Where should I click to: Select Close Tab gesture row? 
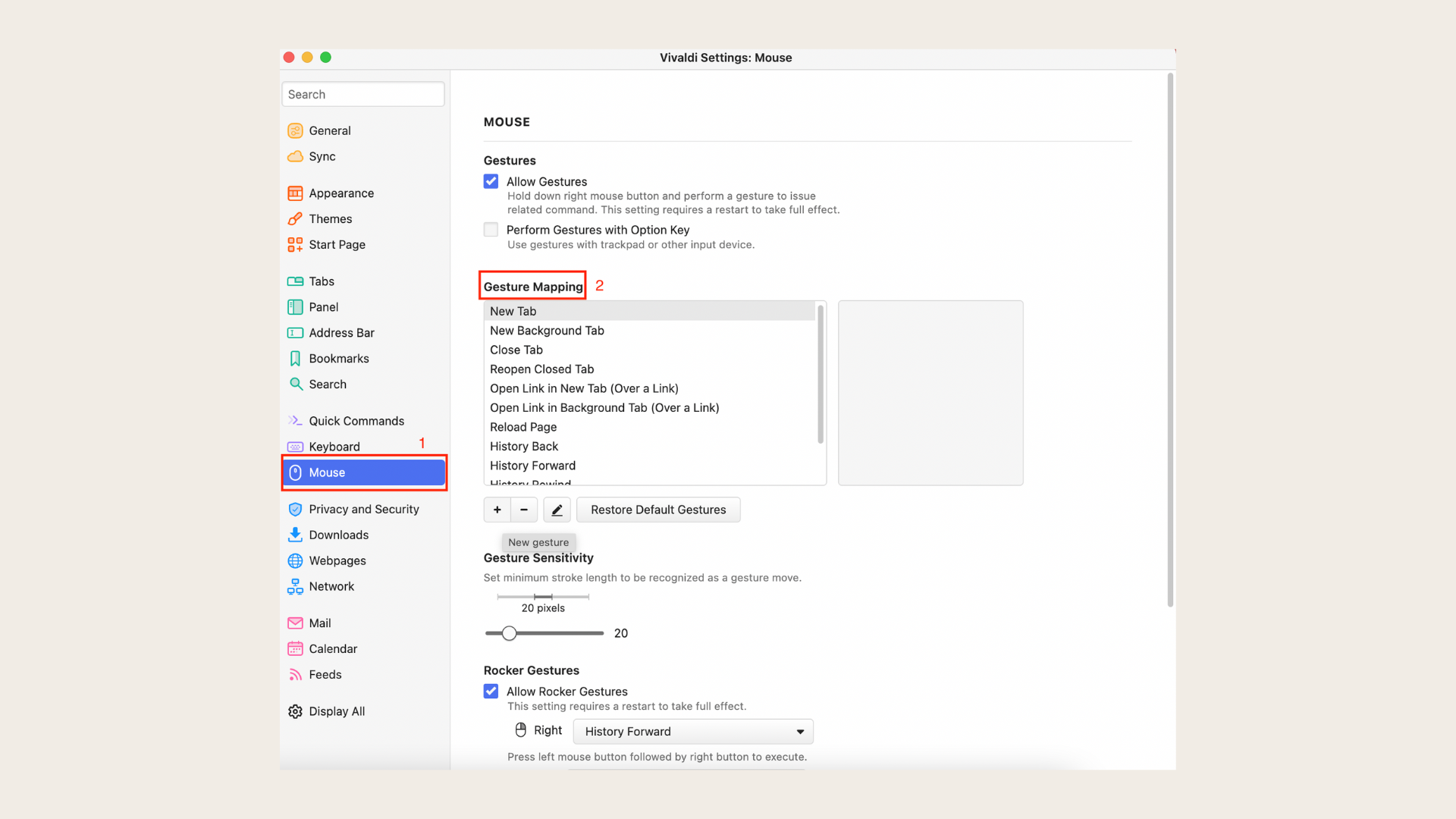649,350
